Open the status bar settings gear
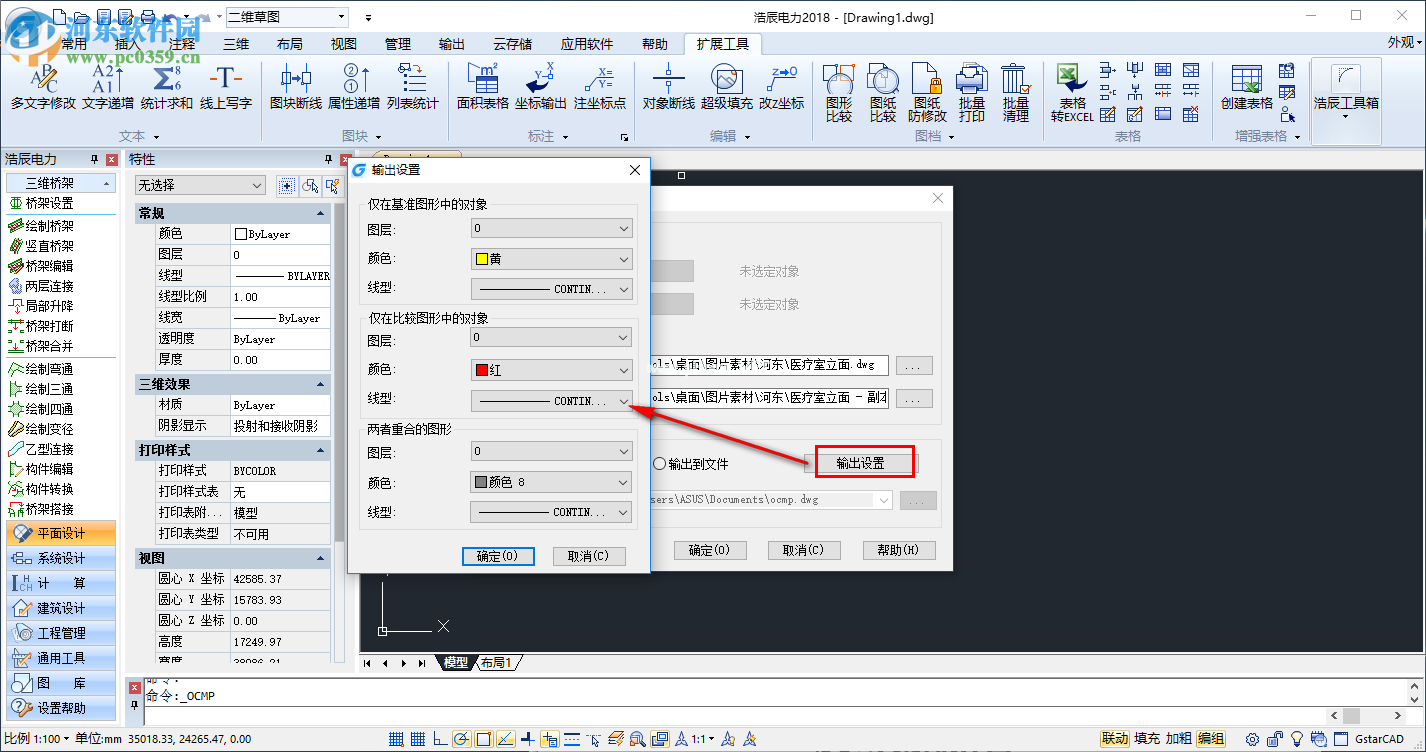This screenshot has height=752, width=1426. coord(1252,739)
